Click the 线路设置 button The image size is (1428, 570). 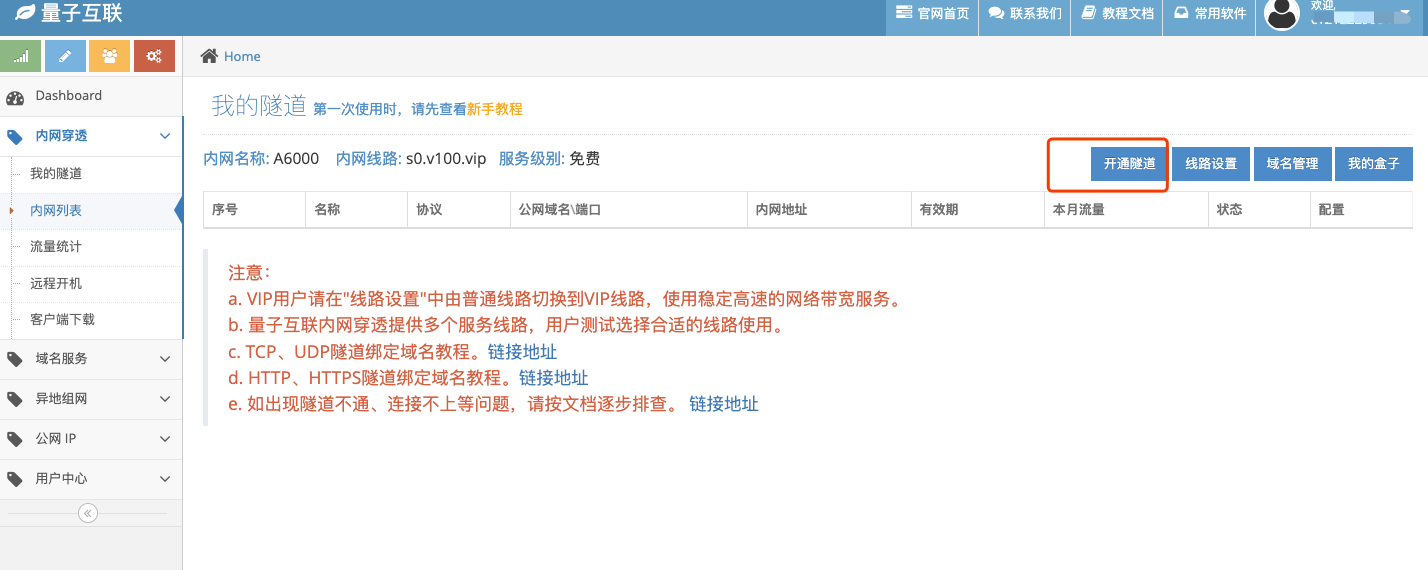click(x=1211, y=164)
